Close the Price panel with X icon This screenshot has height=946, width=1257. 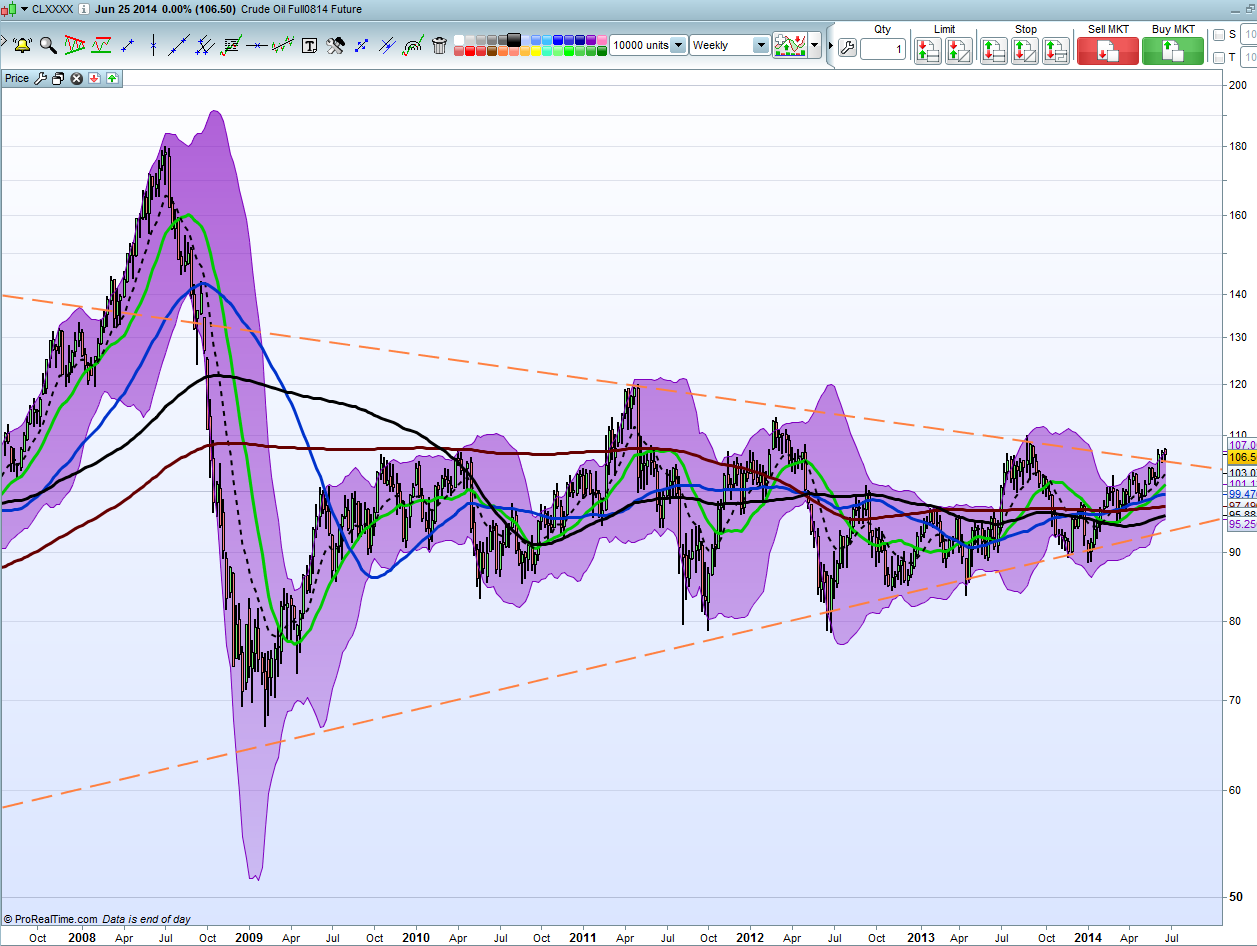point(76,78)
